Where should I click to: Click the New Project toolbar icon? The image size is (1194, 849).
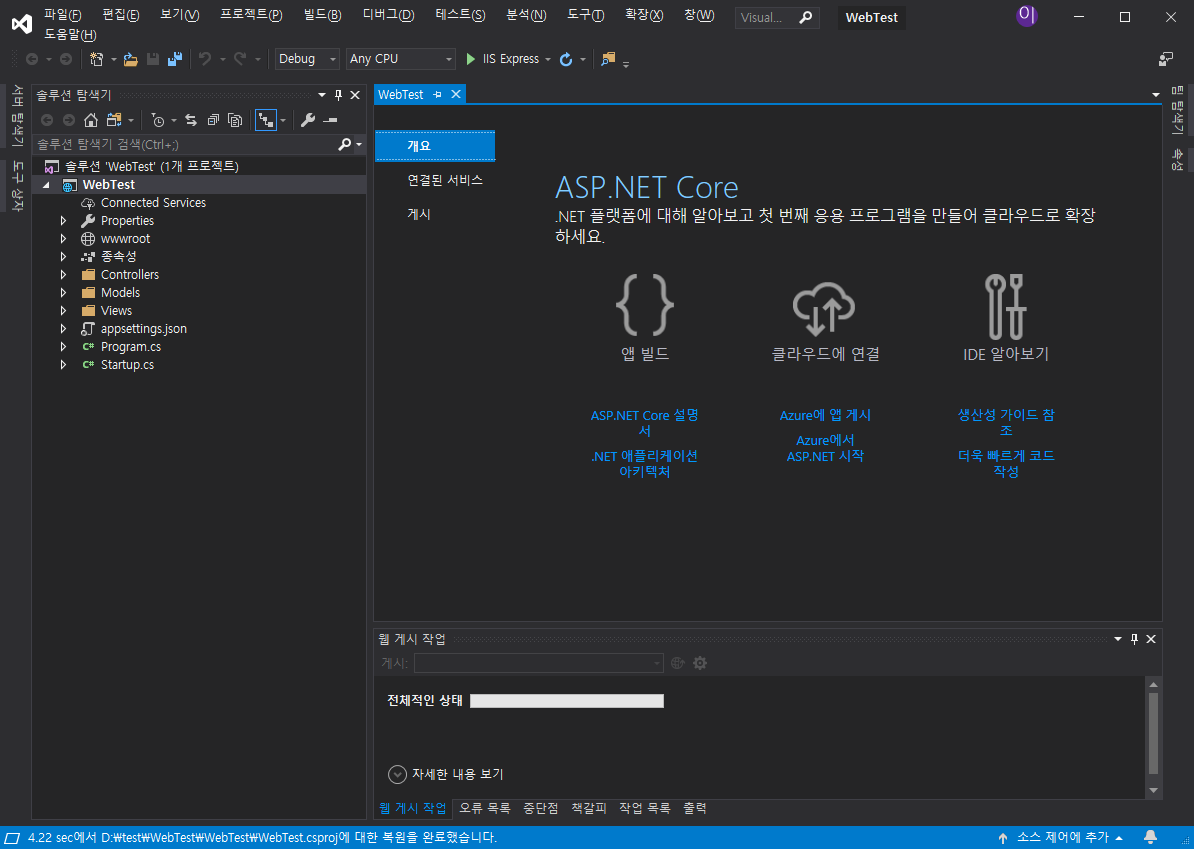pos(96,59)
